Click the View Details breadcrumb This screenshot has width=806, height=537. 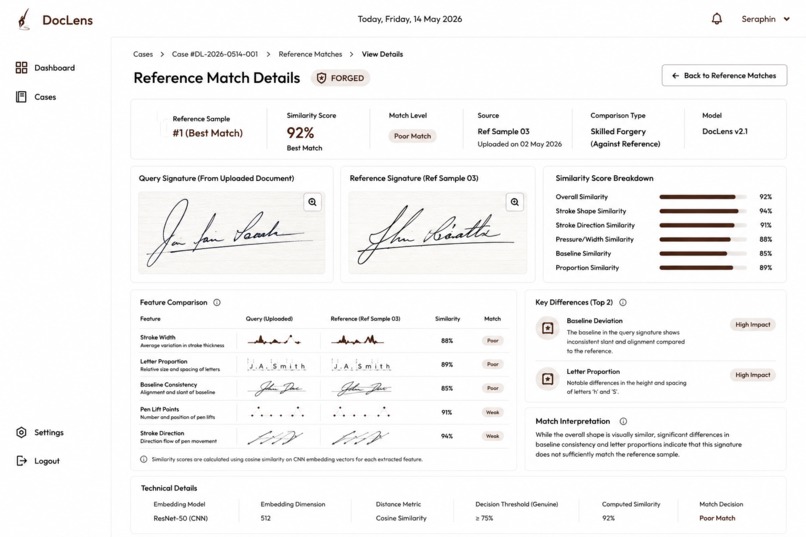click(382, 54)
